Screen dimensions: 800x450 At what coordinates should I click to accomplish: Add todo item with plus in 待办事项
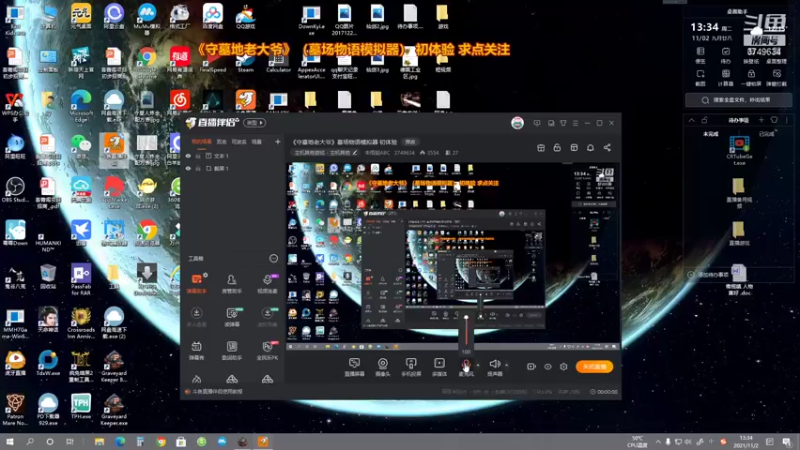tap(761, 120)
